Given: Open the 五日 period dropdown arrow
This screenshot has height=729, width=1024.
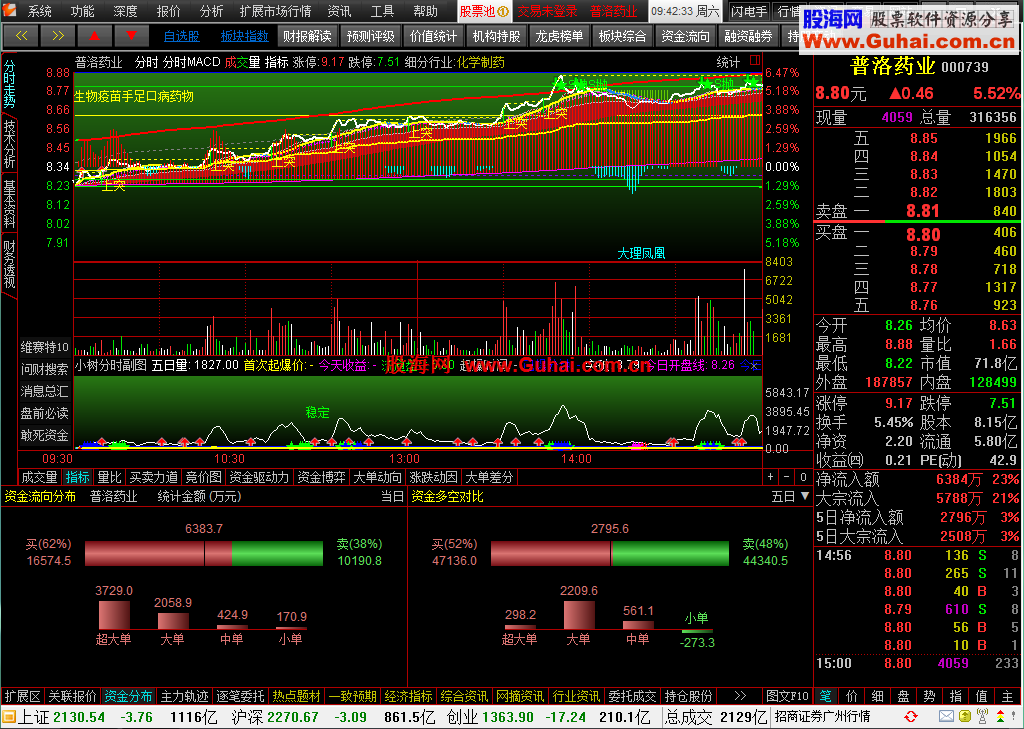Looking at the screenshot, I should click(805, 496).
